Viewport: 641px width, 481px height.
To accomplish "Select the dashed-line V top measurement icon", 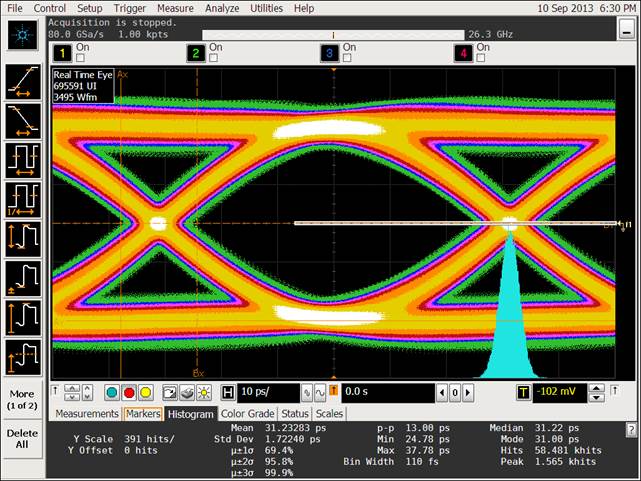I will pos(23,357).
